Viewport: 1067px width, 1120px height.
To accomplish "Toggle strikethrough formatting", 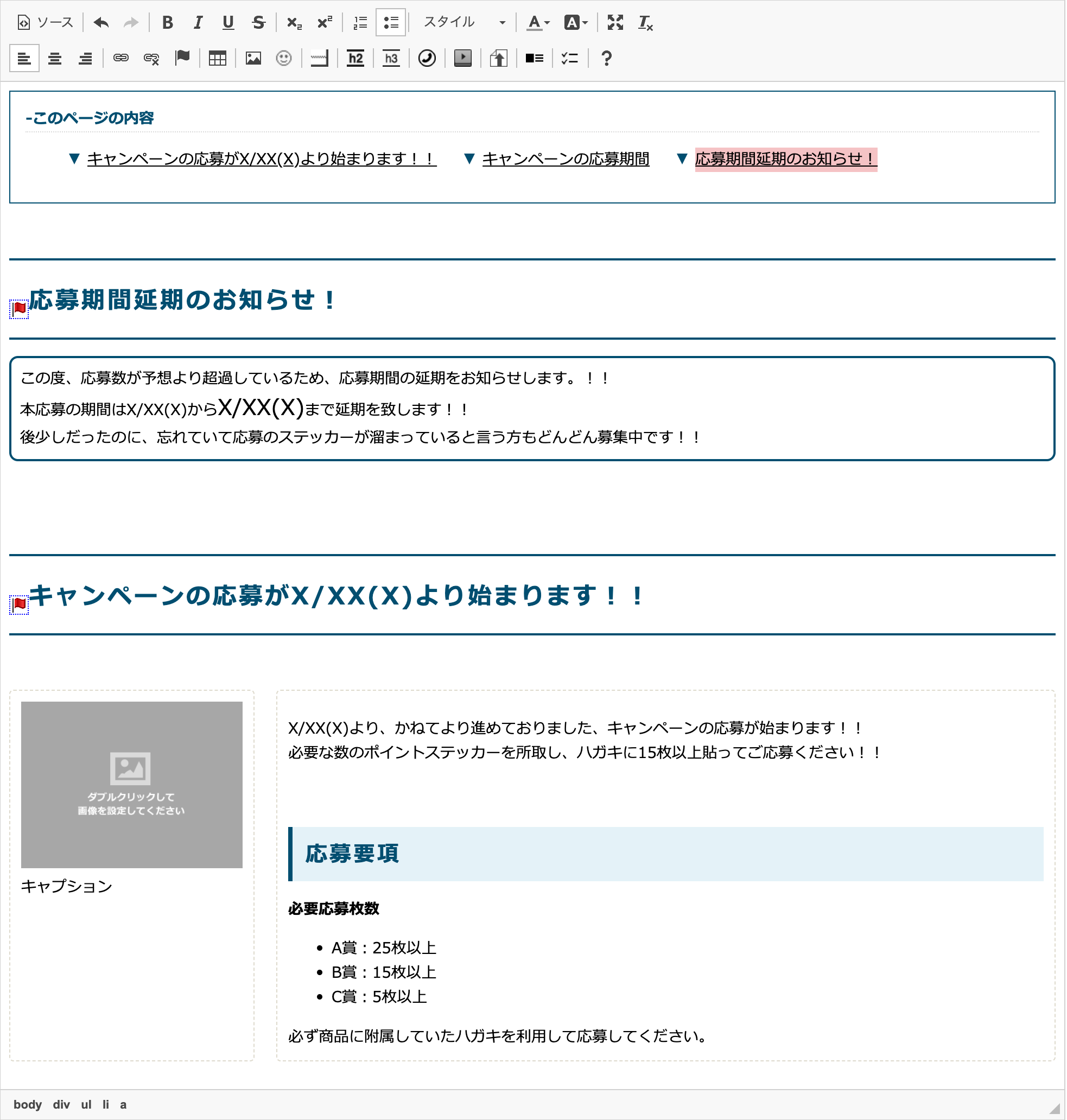I will (x=259, y=23).
